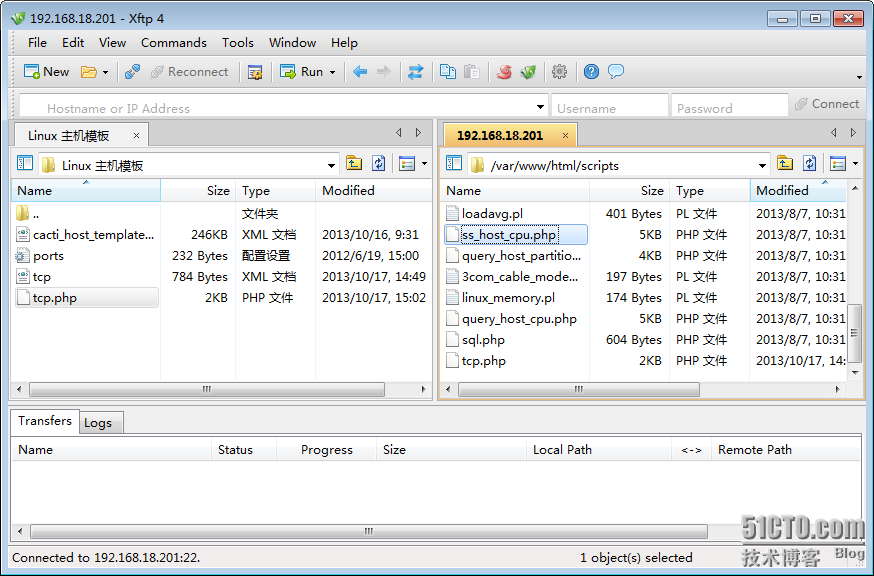
Task: Open the Edit menu
Action: tap(73, 43)
